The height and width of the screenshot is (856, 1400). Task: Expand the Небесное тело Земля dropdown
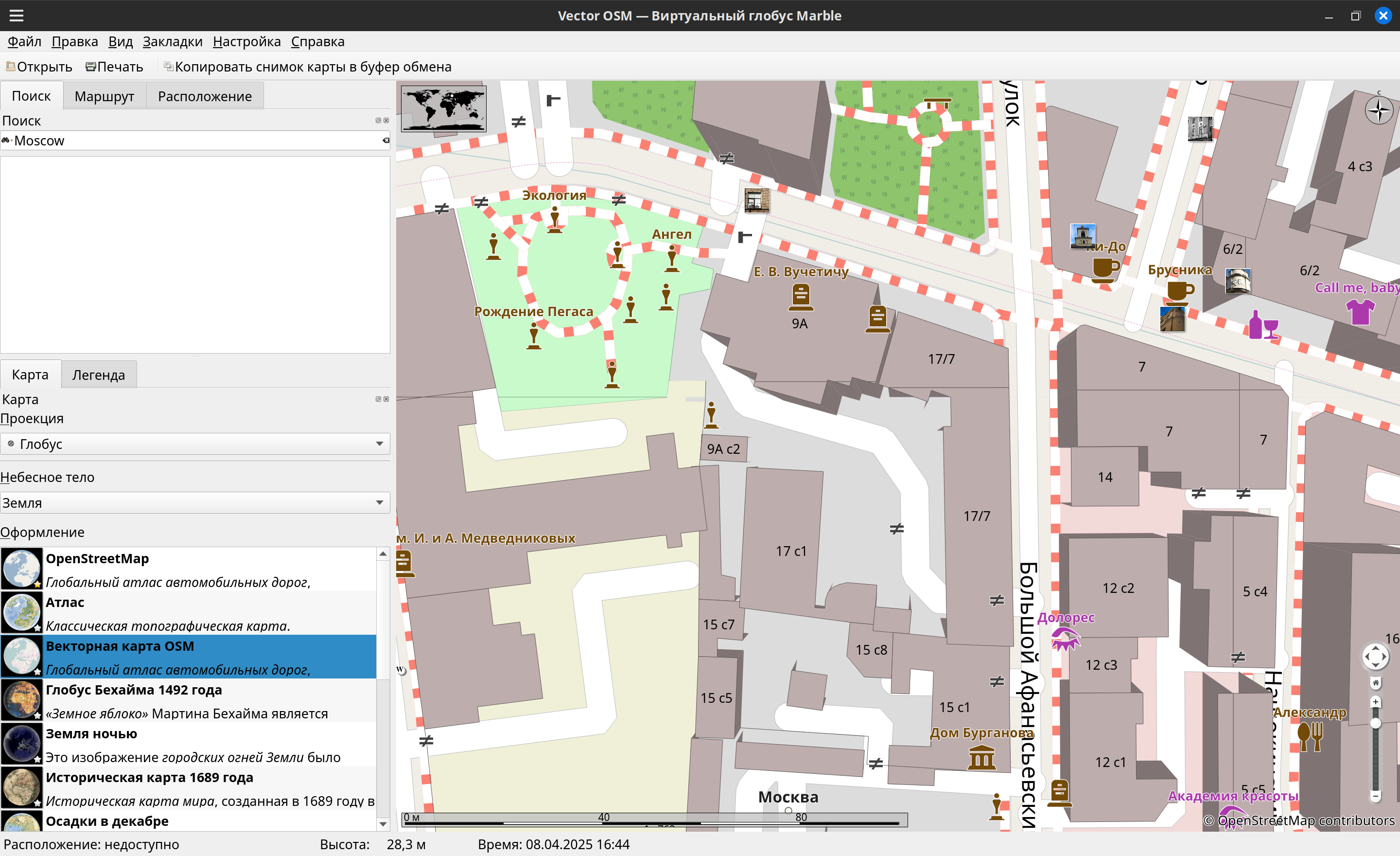coord(195,502)
